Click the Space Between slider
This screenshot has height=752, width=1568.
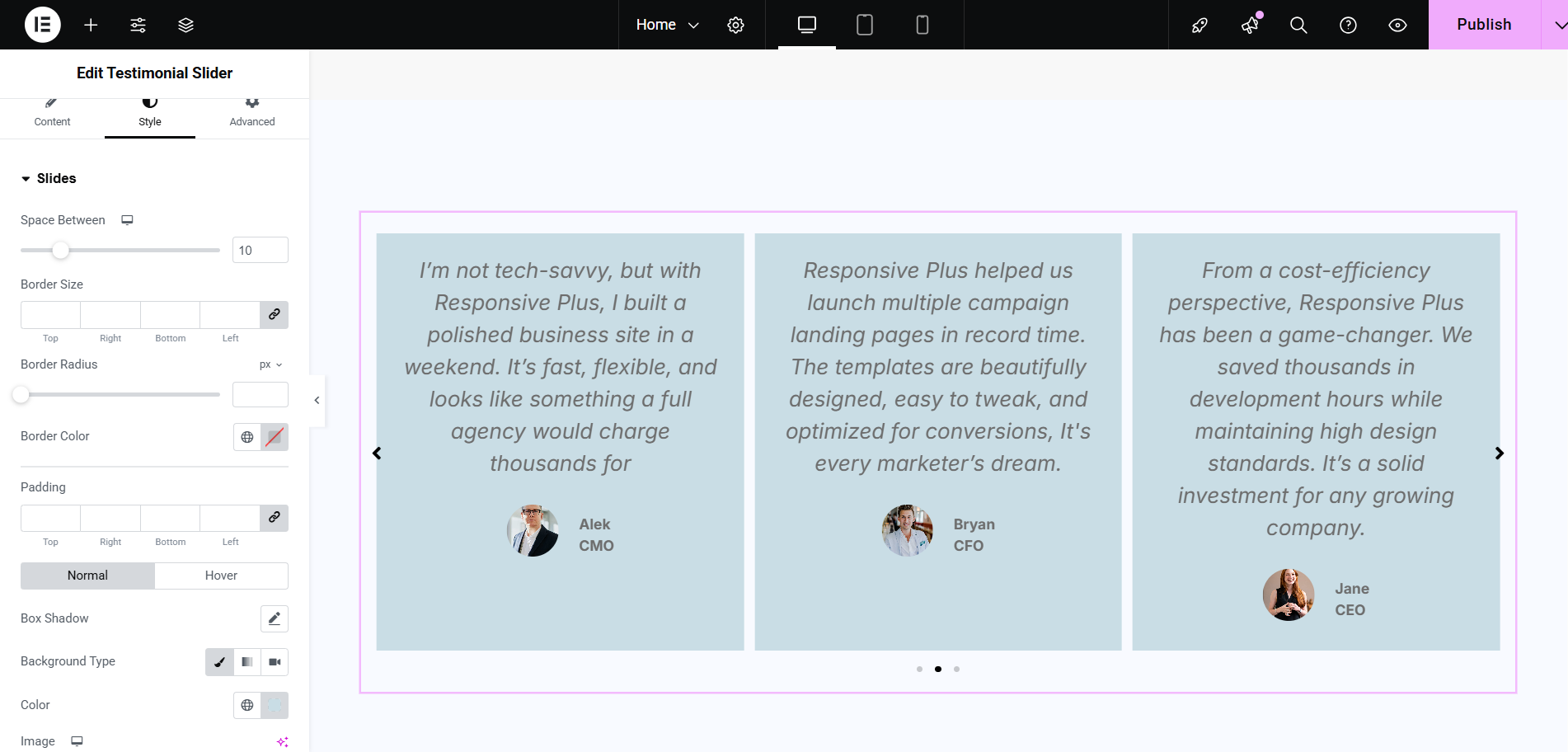point(120,250)
